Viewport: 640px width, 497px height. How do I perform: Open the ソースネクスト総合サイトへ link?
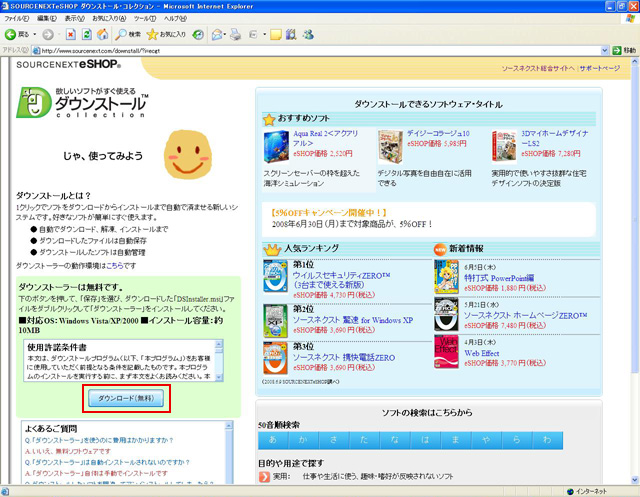coord(538,68)
